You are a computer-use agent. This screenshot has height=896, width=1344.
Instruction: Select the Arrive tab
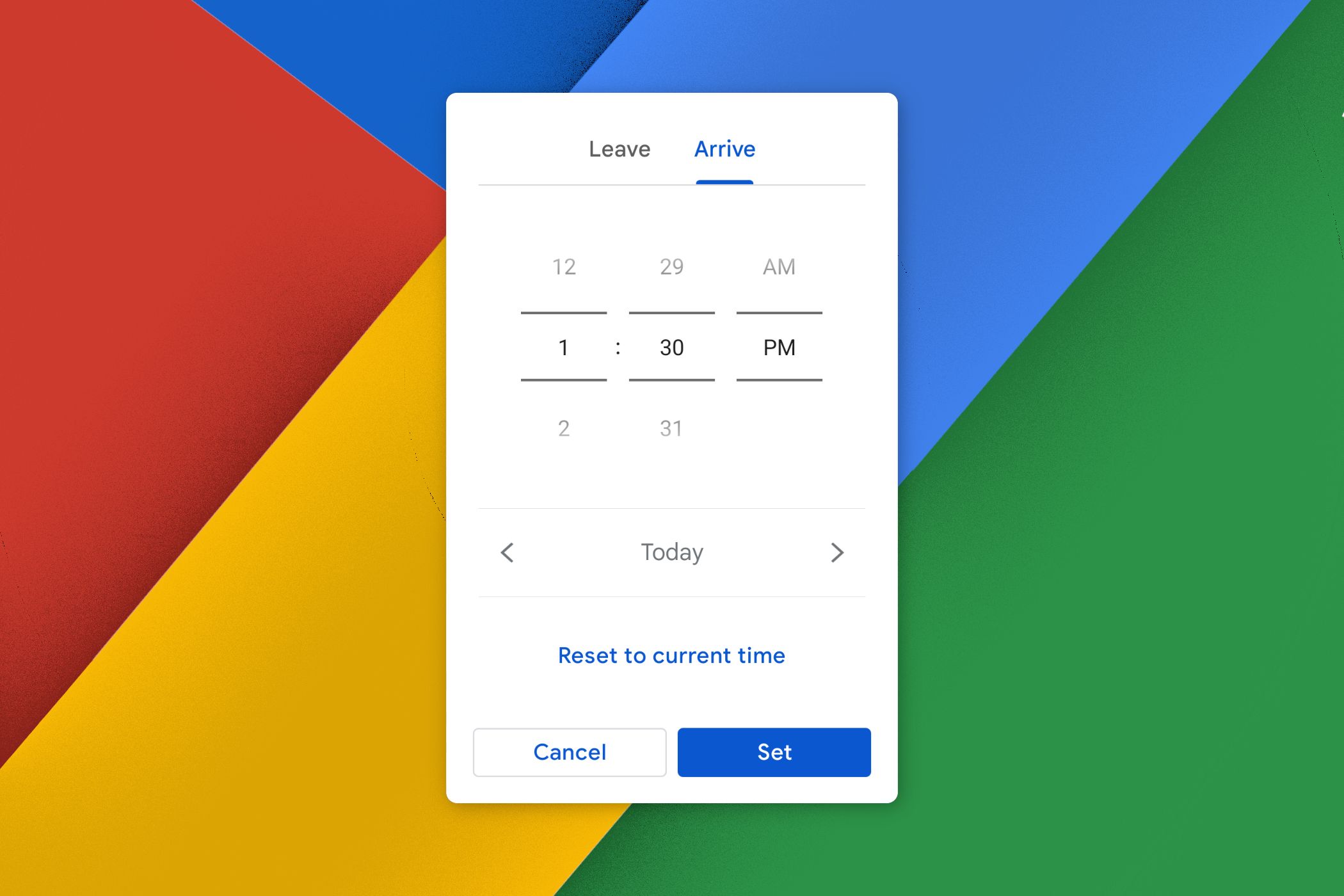(x=723, y=148)
